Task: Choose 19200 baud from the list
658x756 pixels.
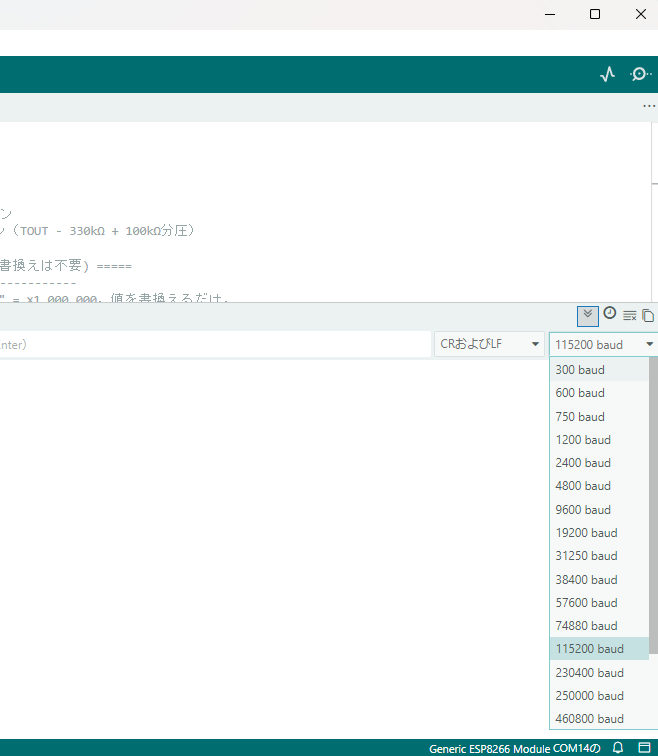Action: [599, 533]
